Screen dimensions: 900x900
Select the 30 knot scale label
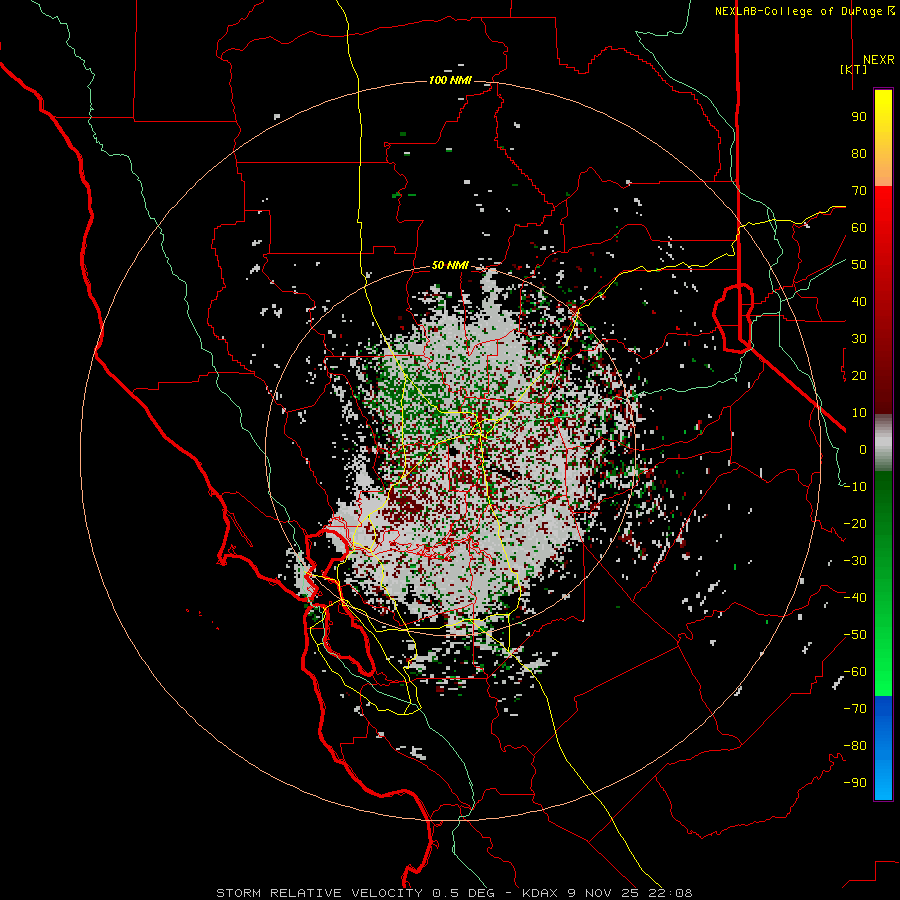(859, 339)
